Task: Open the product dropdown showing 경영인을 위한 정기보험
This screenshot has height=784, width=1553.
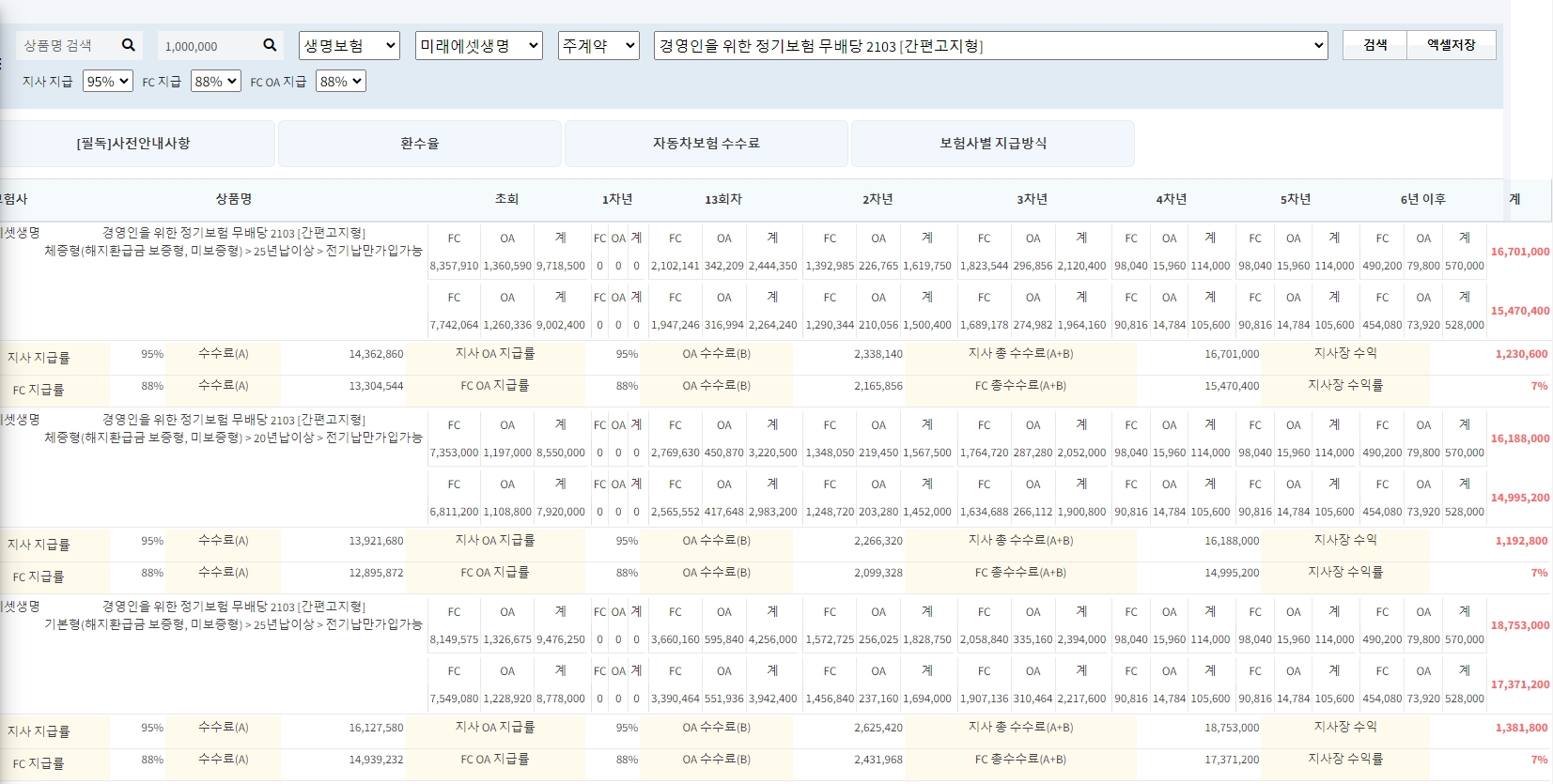Action: [x=991, y=45]
